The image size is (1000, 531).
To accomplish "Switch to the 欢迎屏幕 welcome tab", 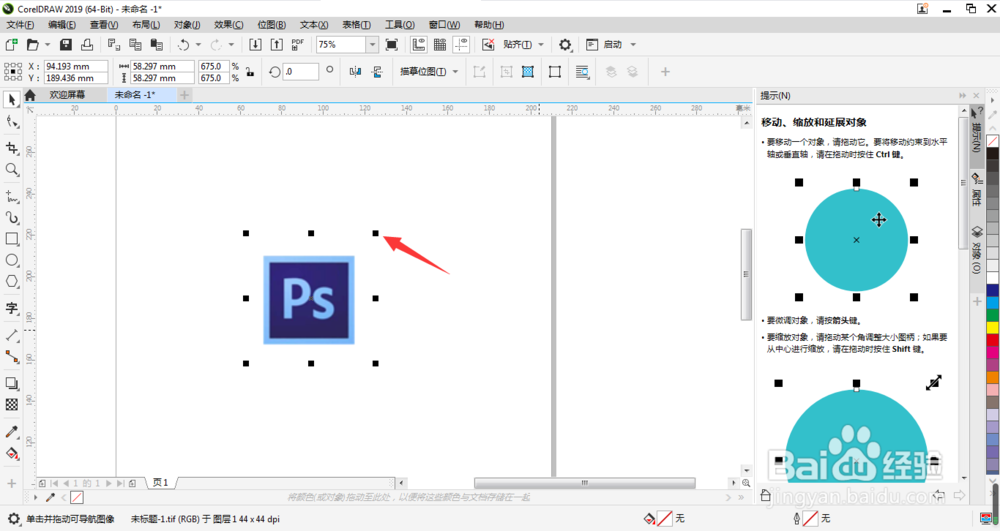I will click(67, 95).
